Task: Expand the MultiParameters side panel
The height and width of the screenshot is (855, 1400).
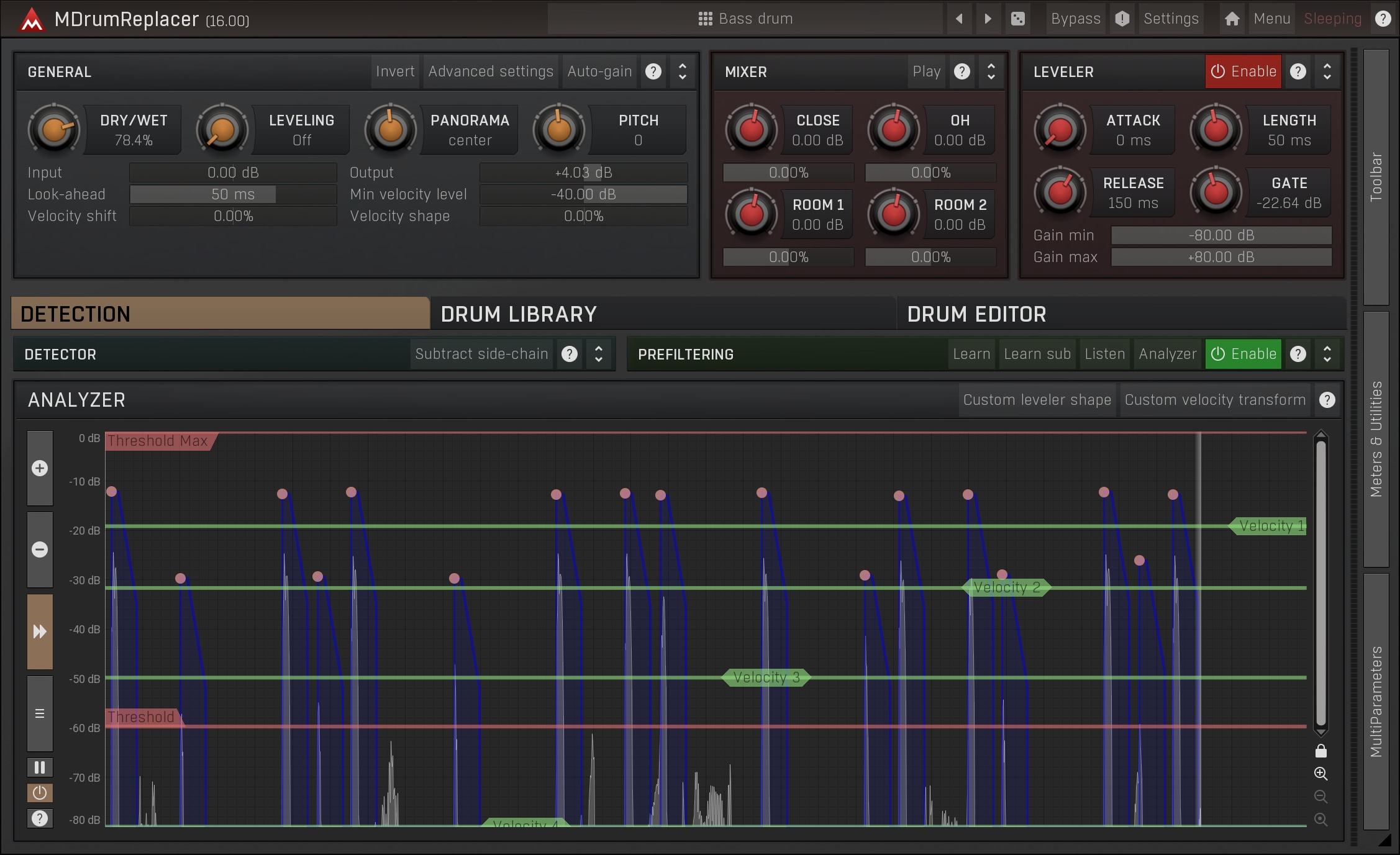Action: point(1376,702)
